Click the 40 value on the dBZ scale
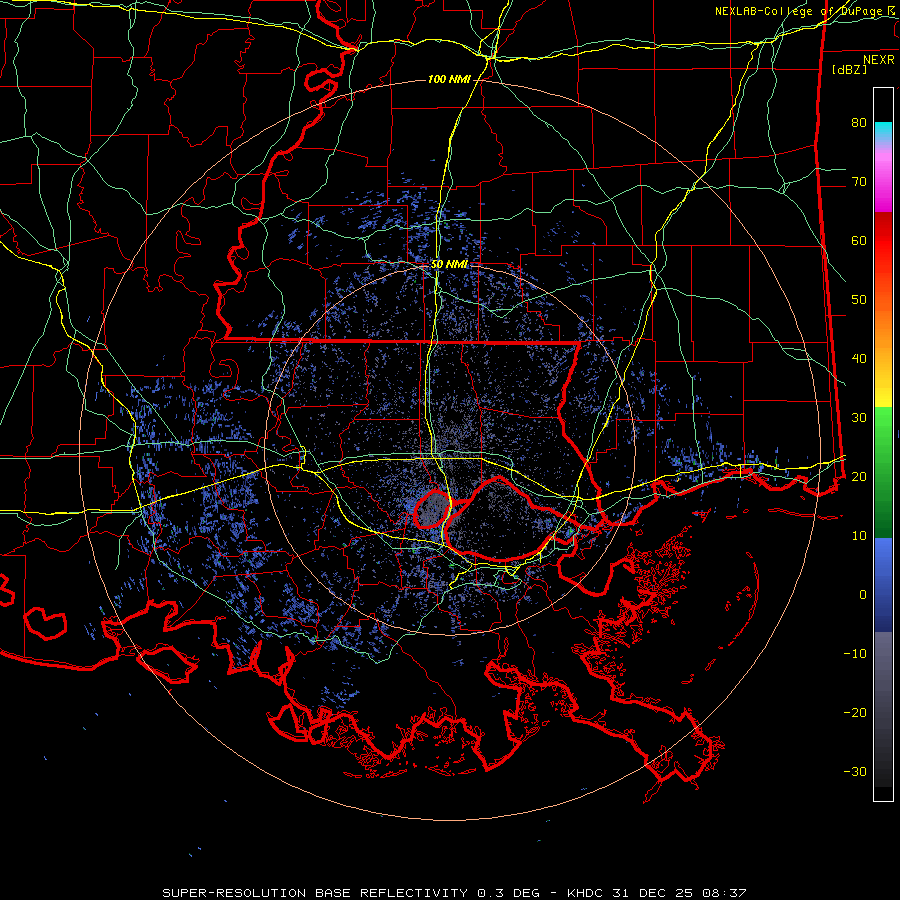Image resolution: width=900 pixels, height=900 pixels. tap(859, 359)
